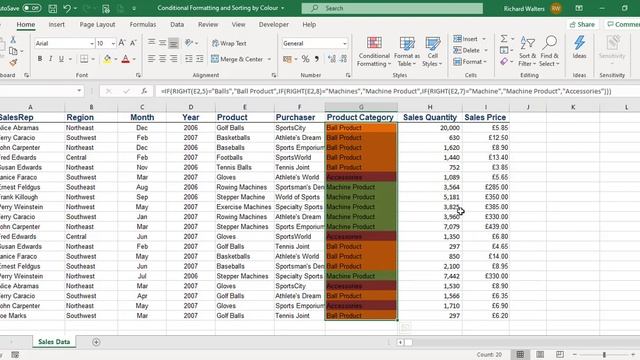Click the new sheet plus icon
The width and height of the screenshot is (640, 360).
coord(96,342)
